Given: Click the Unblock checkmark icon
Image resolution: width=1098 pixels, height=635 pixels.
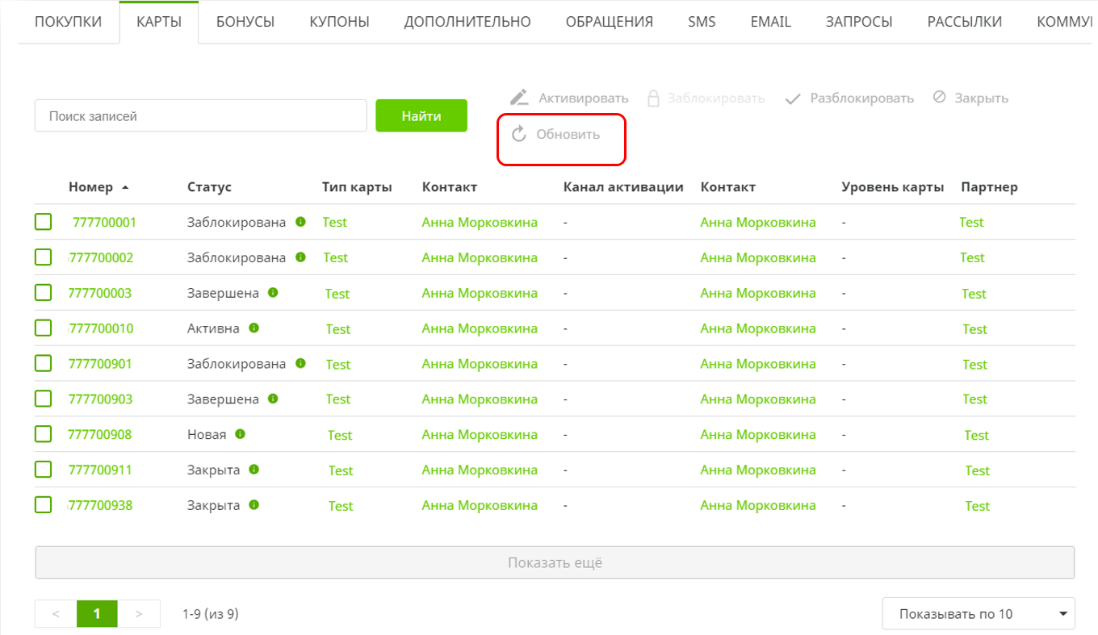Looking at the screenshot, I should click(x=793, y=99).
